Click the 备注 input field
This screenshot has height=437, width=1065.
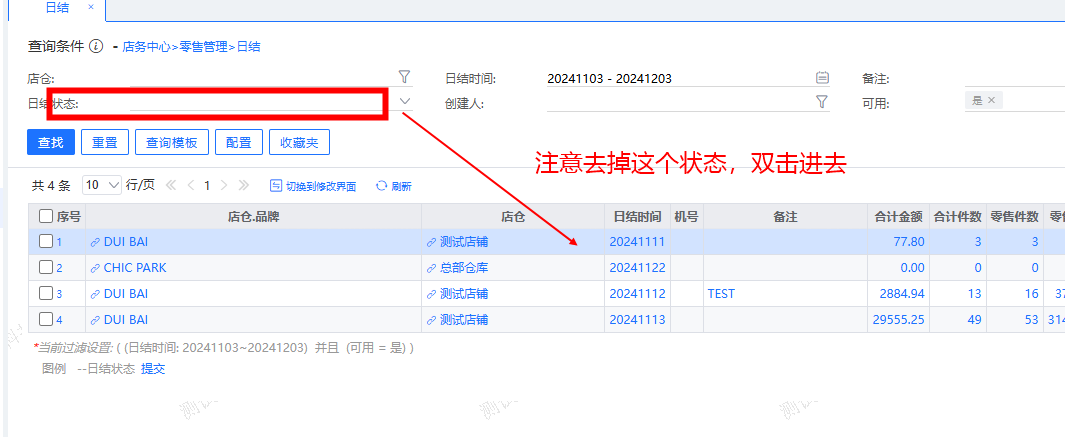(x=1010, y=78)
